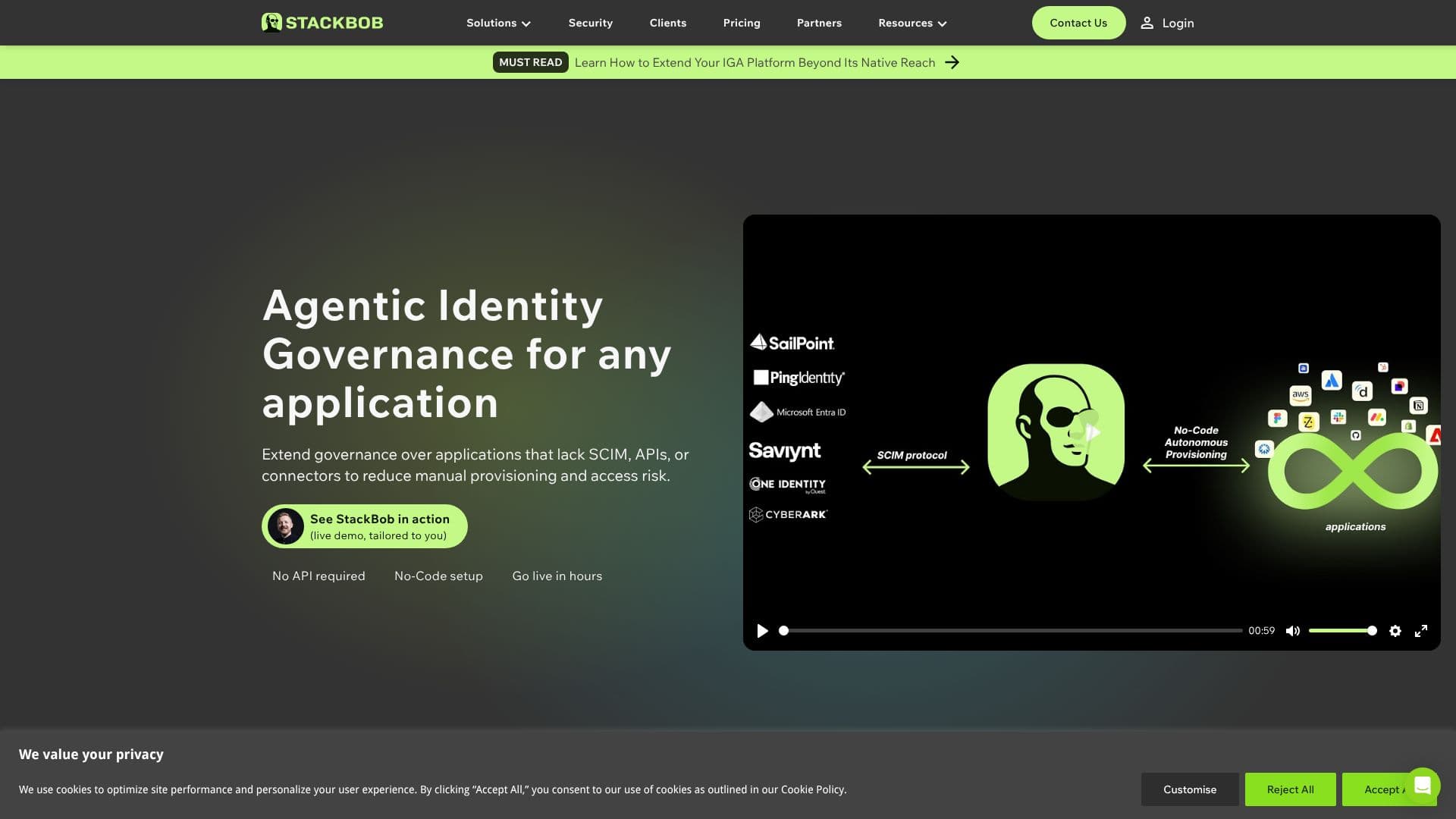1456x819 pixels.
Task: Expand the Resources dropdown menu
Action: pos(912,23)
